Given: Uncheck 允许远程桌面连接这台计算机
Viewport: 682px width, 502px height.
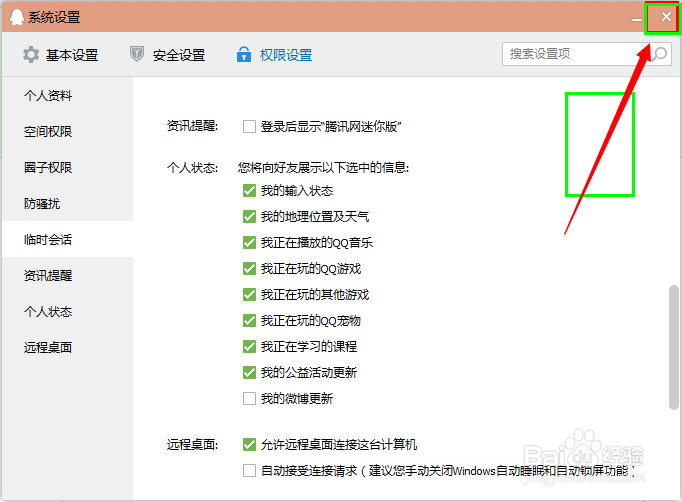Looking at the screenshot, I should 249,445.
